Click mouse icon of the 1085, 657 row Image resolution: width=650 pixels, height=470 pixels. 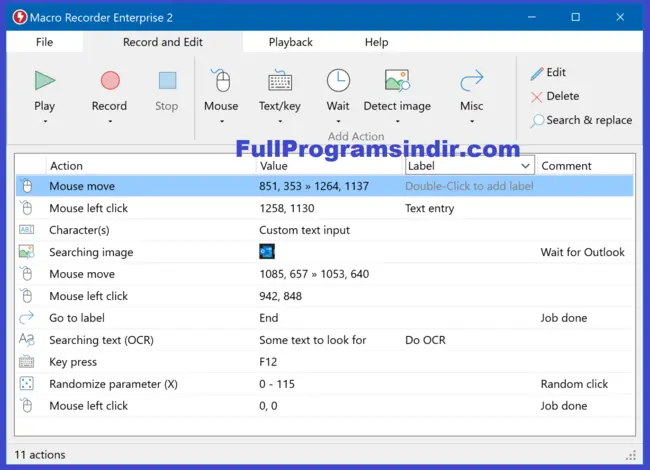27,274
